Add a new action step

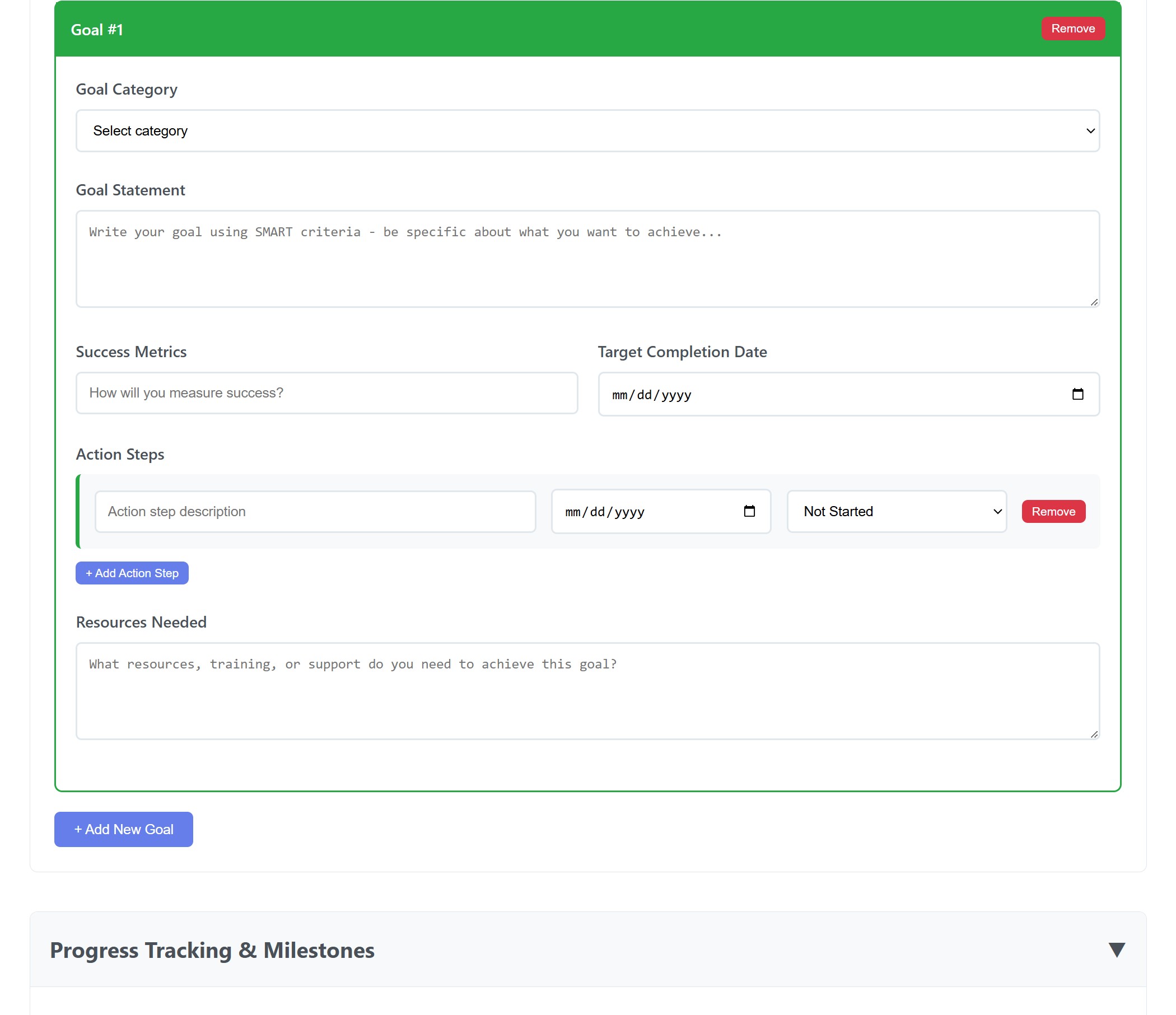pyautogui.click(x=132, y=573)
